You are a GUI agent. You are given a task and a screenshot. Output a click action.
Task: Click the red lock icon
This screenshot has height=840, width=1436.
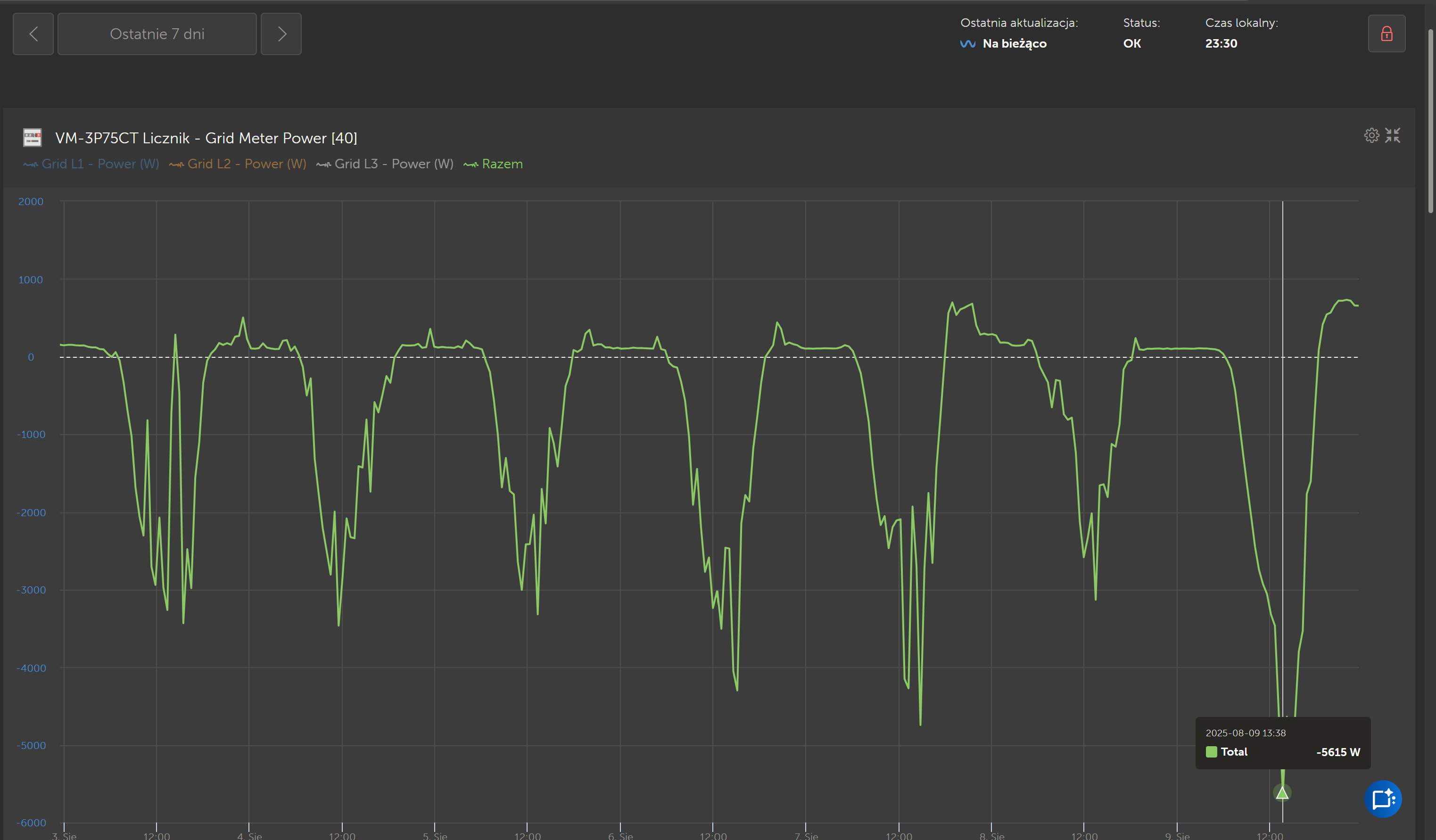click(1386, 34)
